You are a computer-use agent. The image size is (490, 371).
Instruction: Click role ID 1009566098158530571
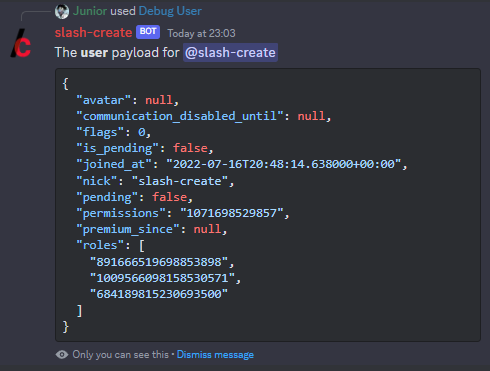coord(162,278)
